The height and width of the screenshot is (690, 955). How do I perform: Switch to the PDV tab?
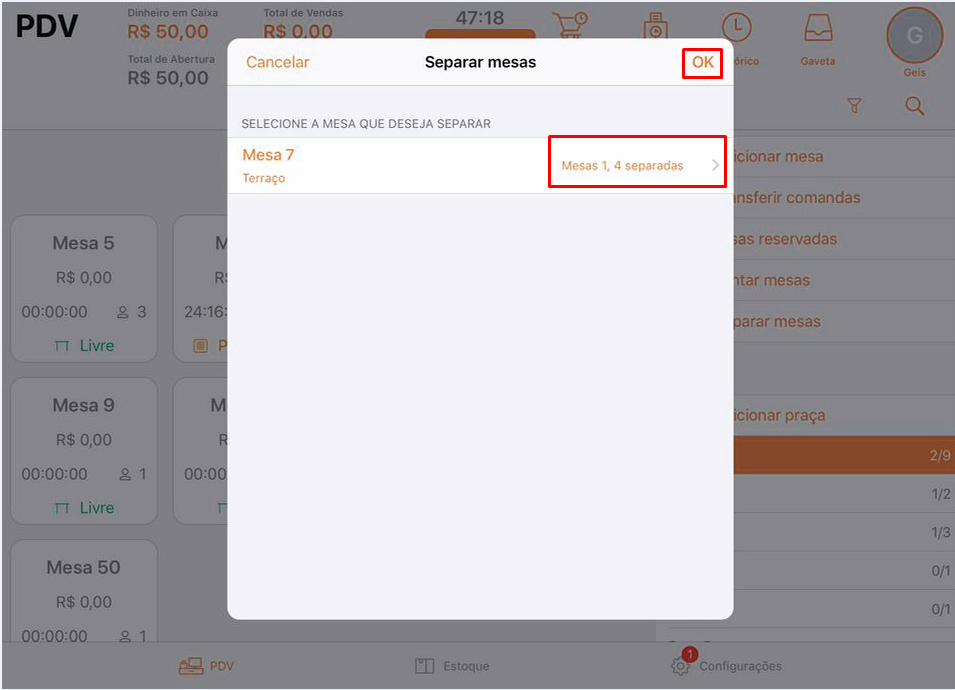pos(206,666)
